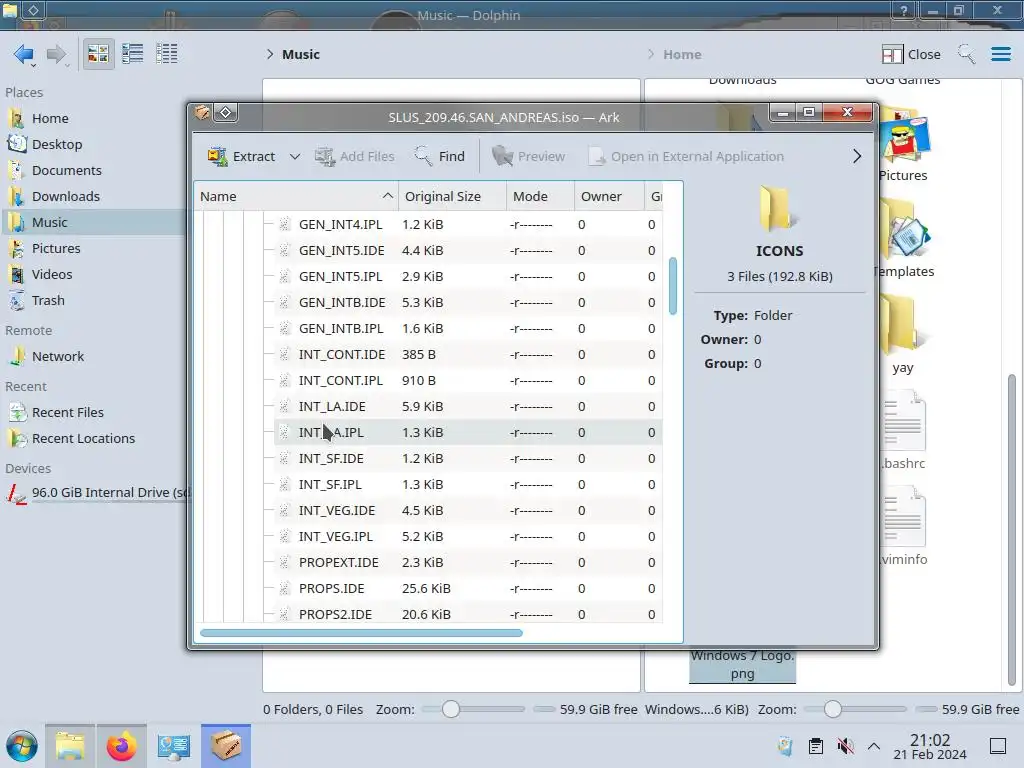Select the GEN_INTB.IPL file row
Screen dimensions: 1024x768
pyautogui.click(x=468, y=328)
